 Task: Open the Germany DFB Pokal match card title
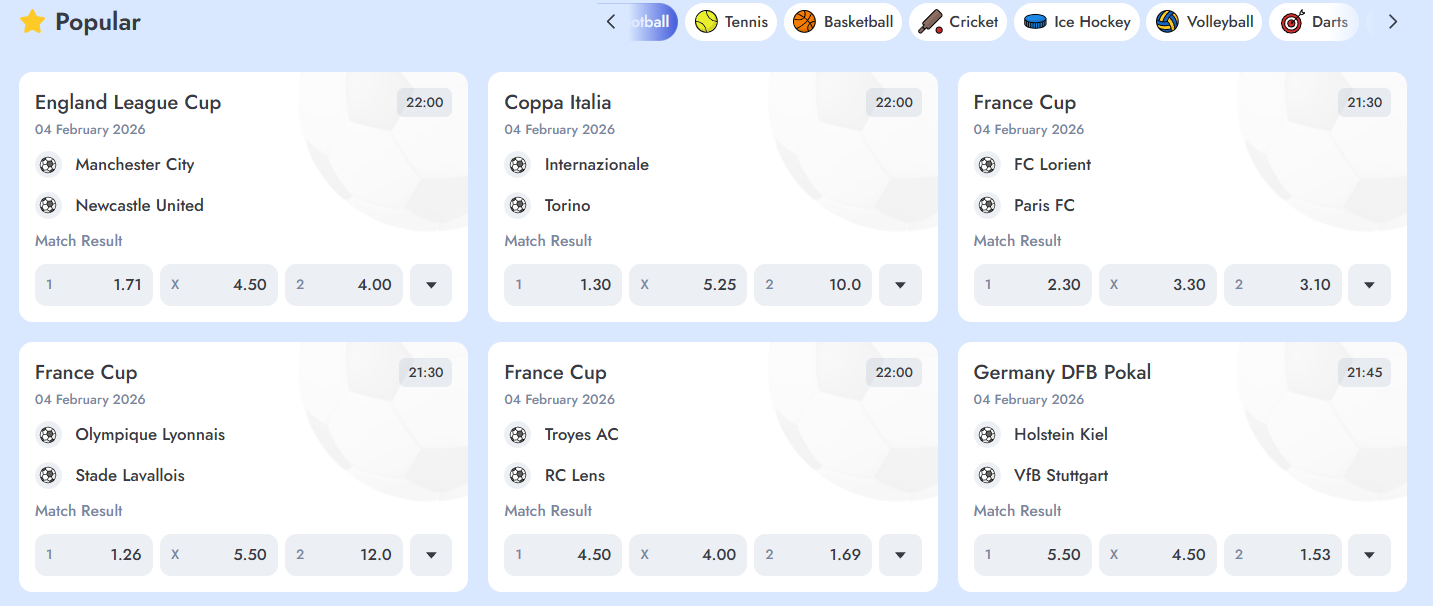pos(1062,373)
